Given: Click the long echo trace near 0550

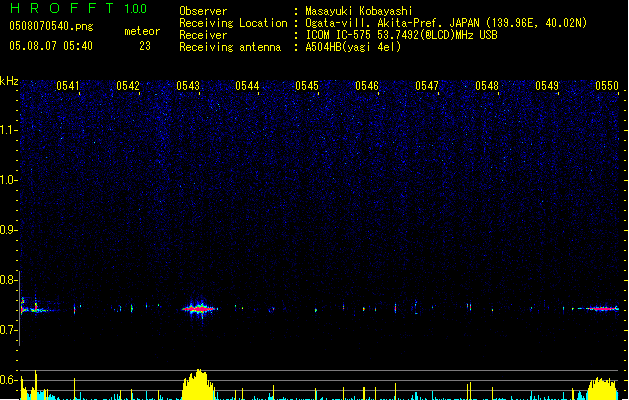Looking at the screenshot, I should 598,309.
